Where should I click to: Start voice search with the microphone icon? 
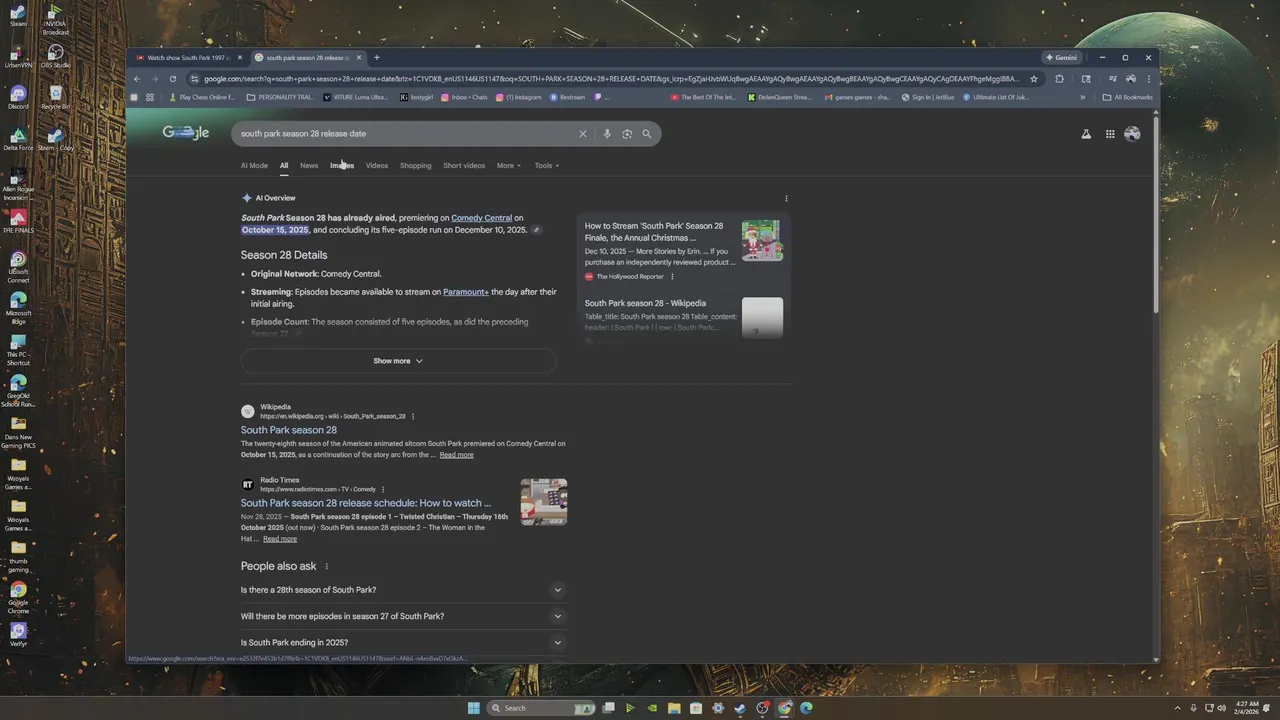pos(607,134)
